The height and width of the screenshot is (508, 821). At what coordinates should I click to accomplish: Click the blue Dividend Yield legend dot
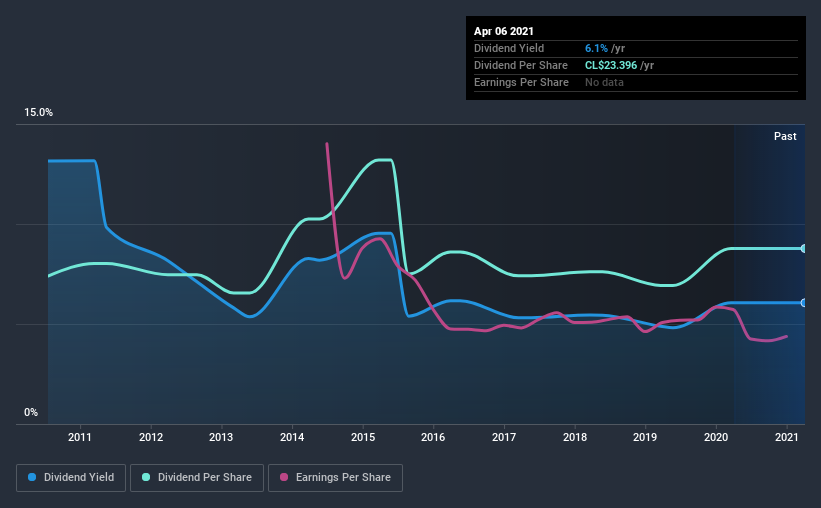(32, 477)
